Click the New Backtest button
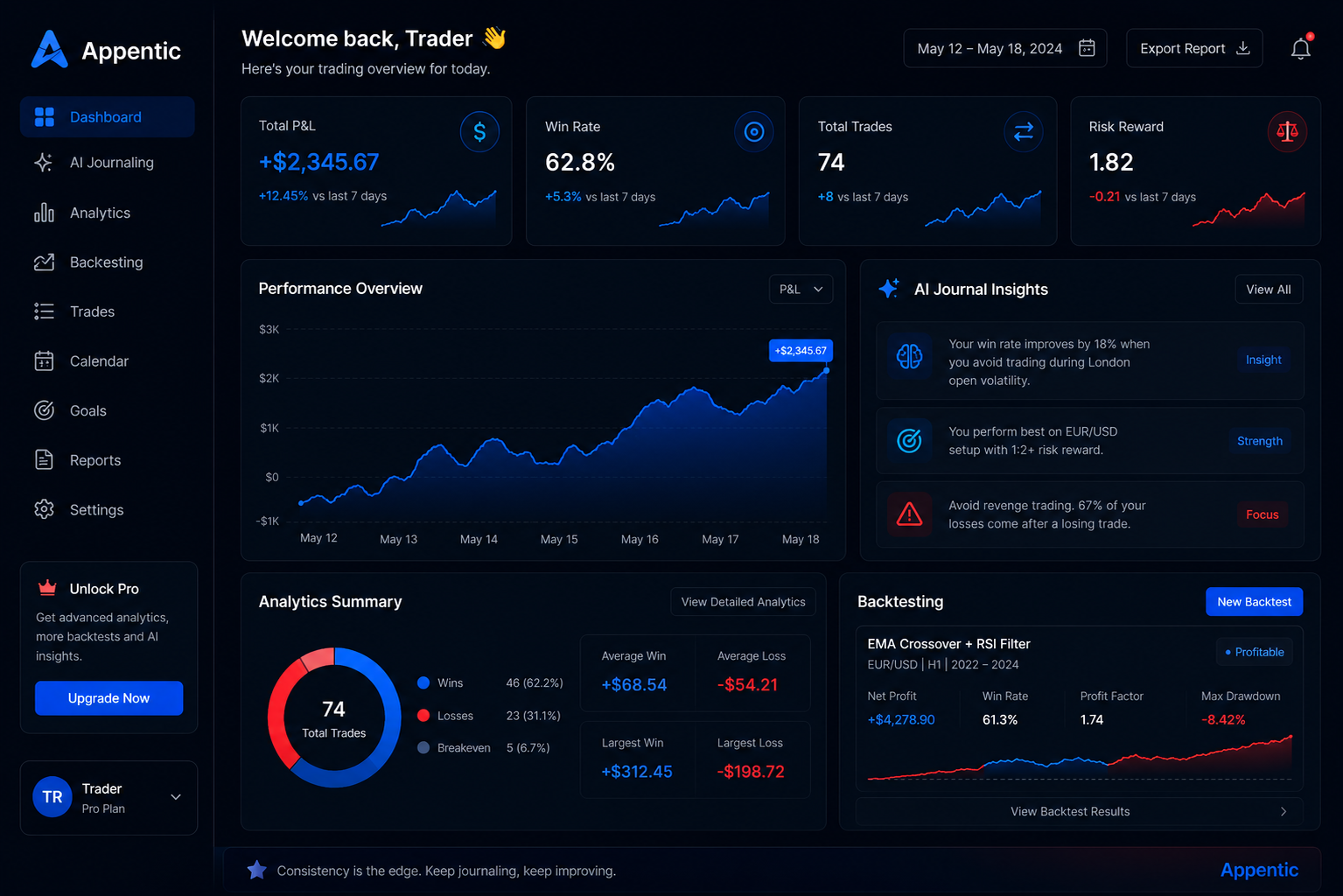The image size is (1343, 896). tap(1255, 602)
